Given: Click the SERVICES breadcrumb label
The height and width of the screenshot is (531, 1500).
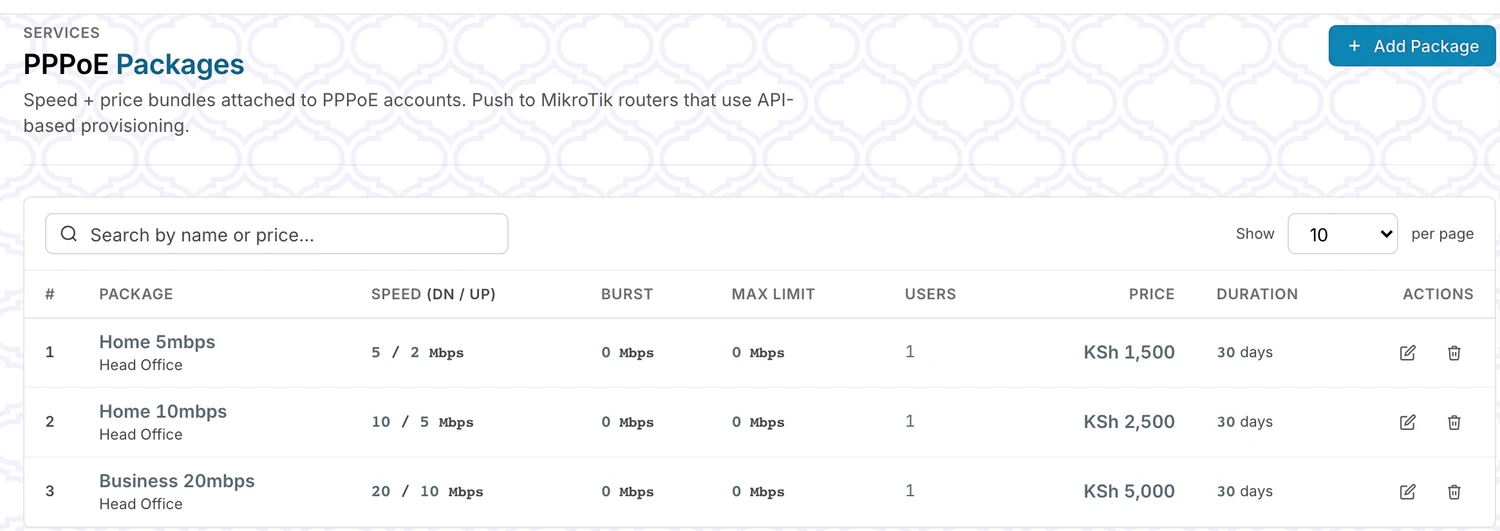Looking at the screenshot, I should click(62, 33).
